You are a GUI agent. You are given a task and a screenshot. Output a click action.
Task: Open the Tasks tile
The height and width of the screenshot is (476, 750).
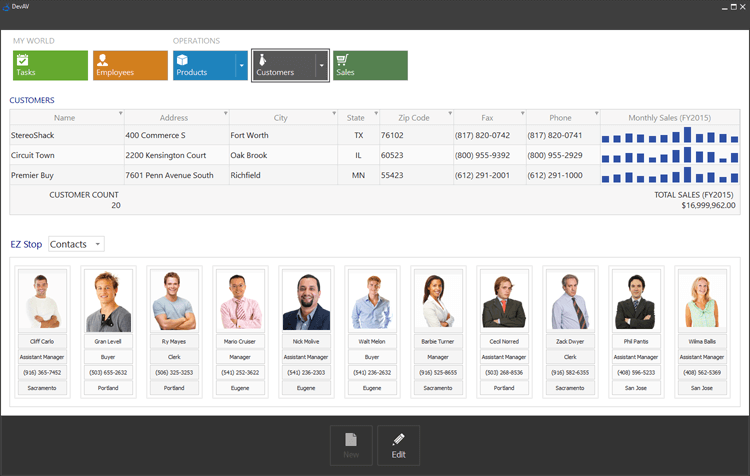pos(50,66)
